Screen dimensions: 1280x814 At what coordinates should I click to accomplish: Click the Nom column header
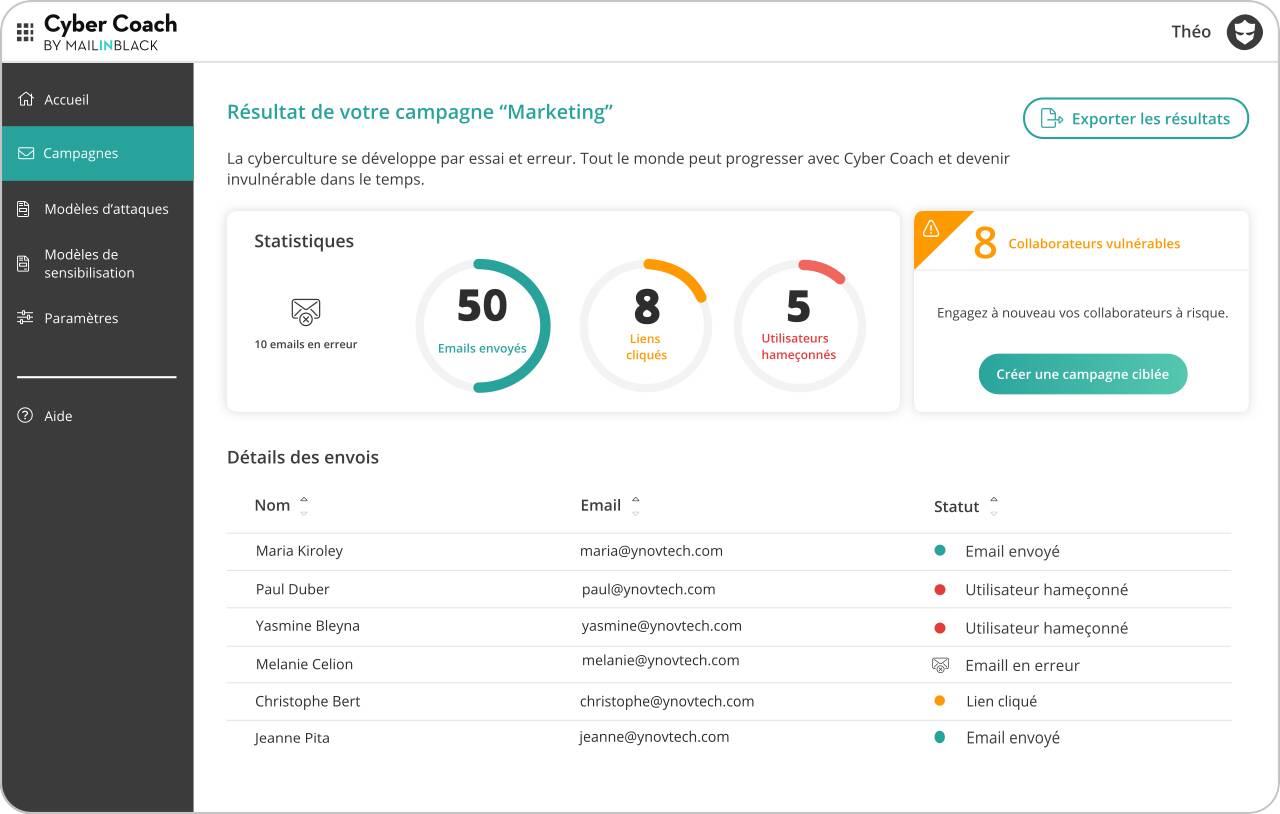272,505
